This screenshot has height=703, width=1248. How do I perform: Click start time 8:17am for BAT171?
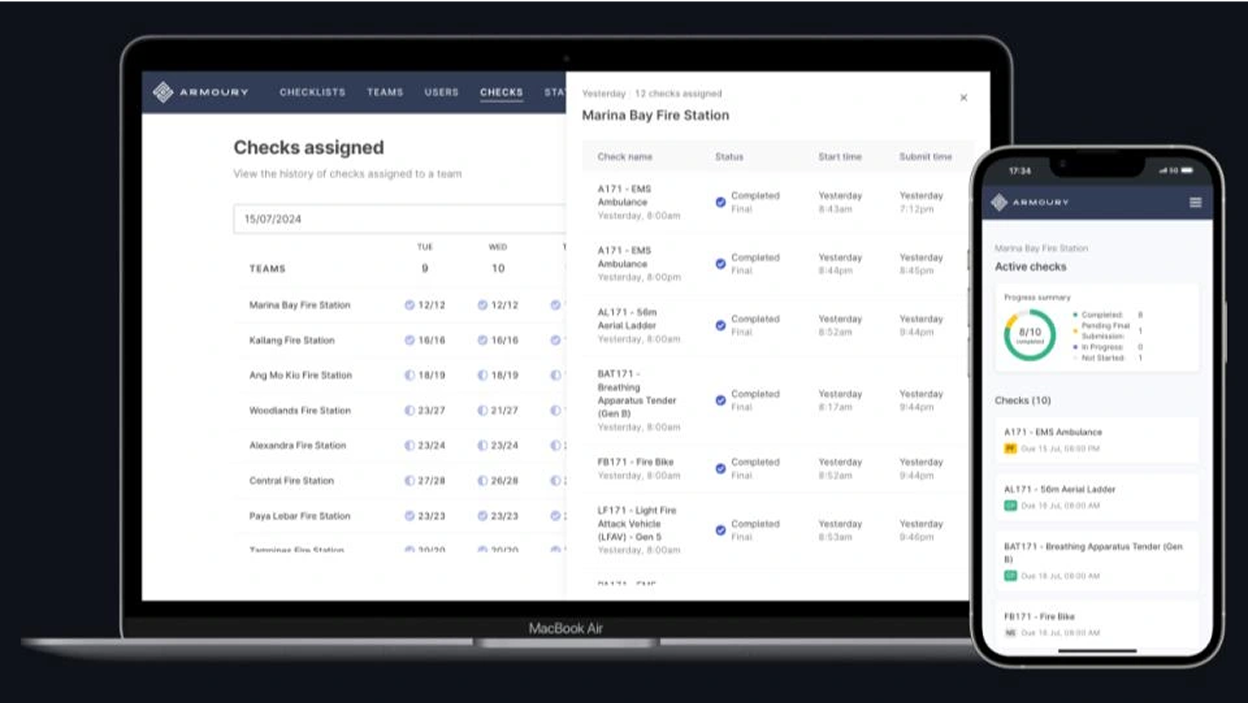[x=836, y=407]
